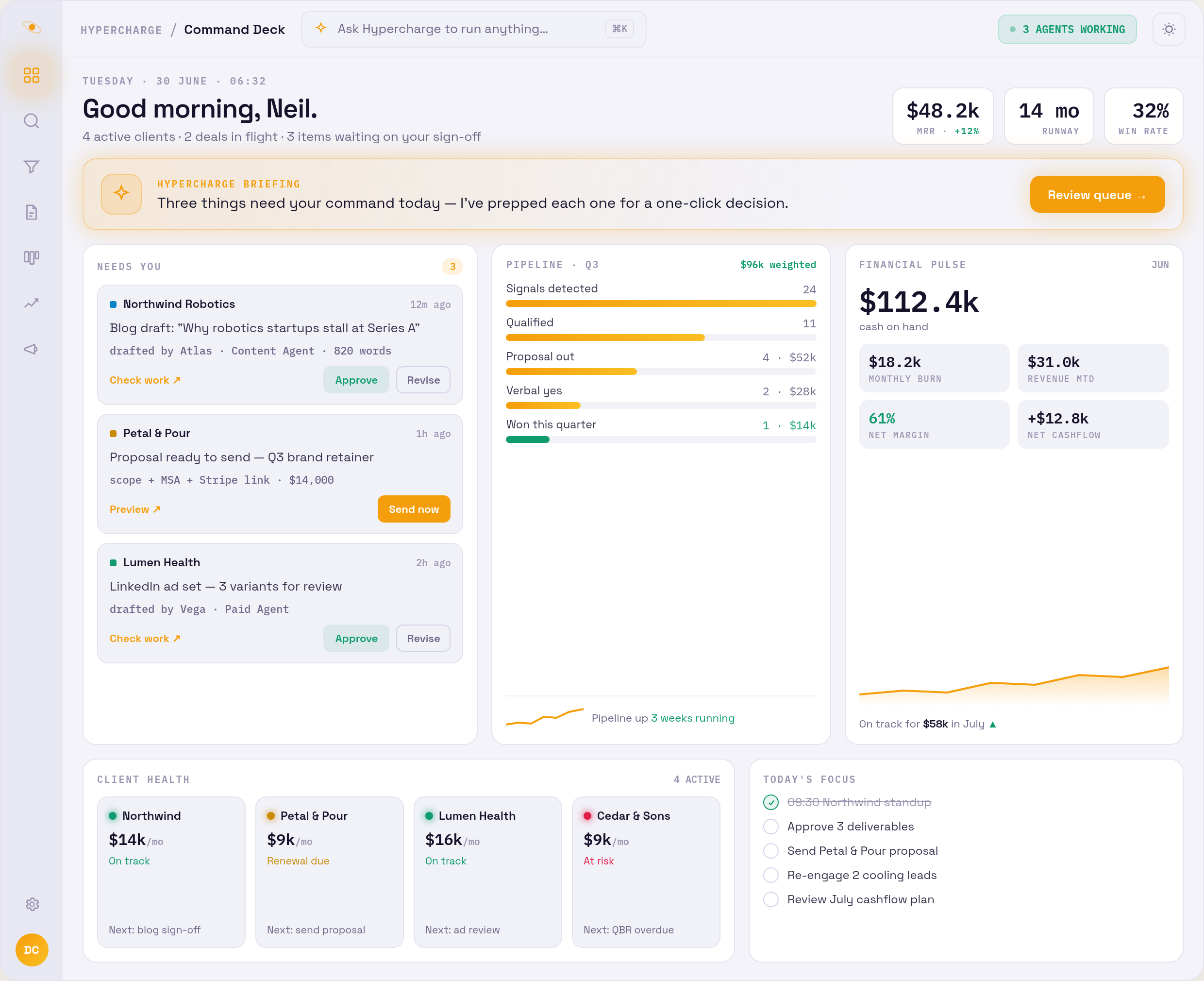This screenshot has height=981, width=1204.
Task: Click the Signals detected progress bar
Action: 661,304
